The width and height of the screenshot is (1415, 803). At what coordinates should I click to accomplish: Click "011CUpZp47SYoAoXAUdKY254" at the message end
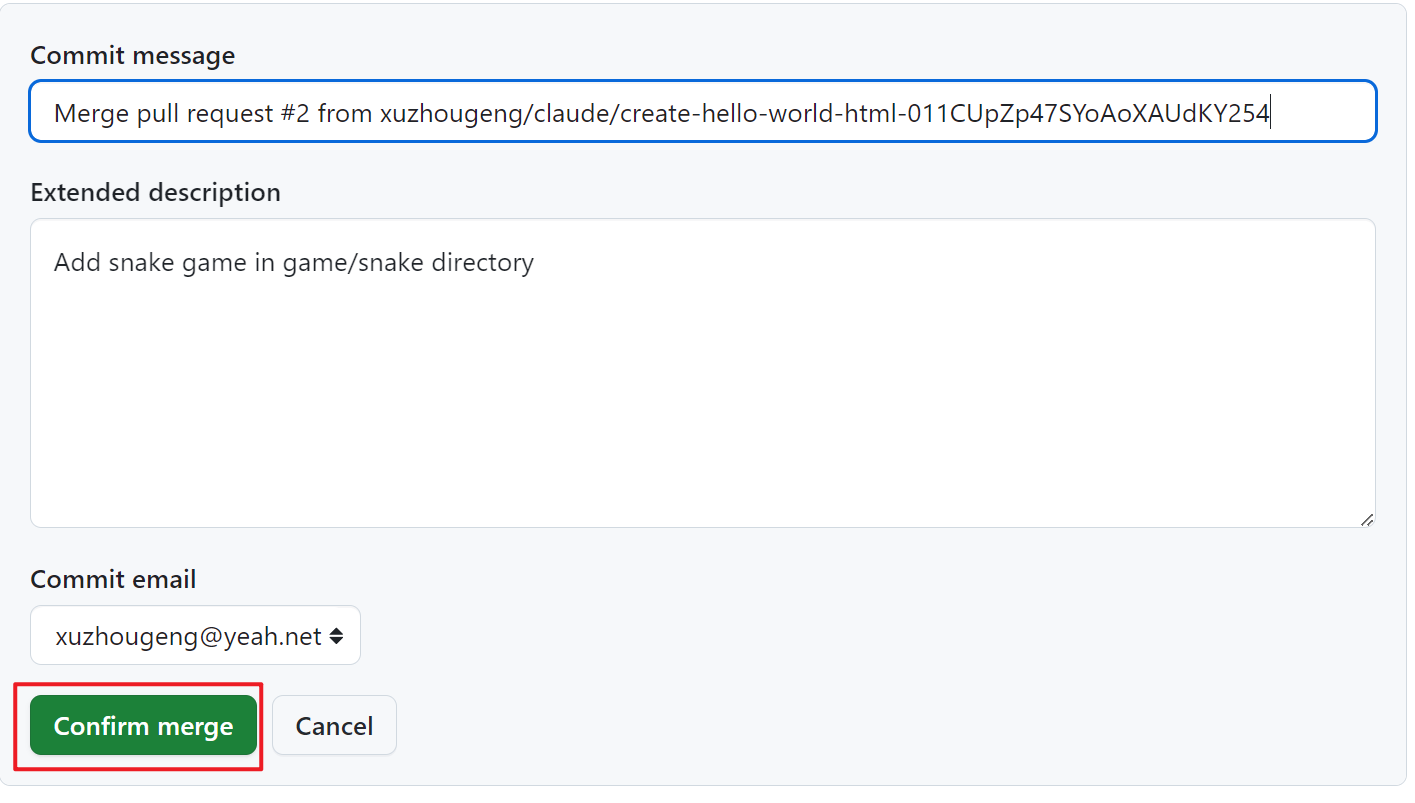1088,114
